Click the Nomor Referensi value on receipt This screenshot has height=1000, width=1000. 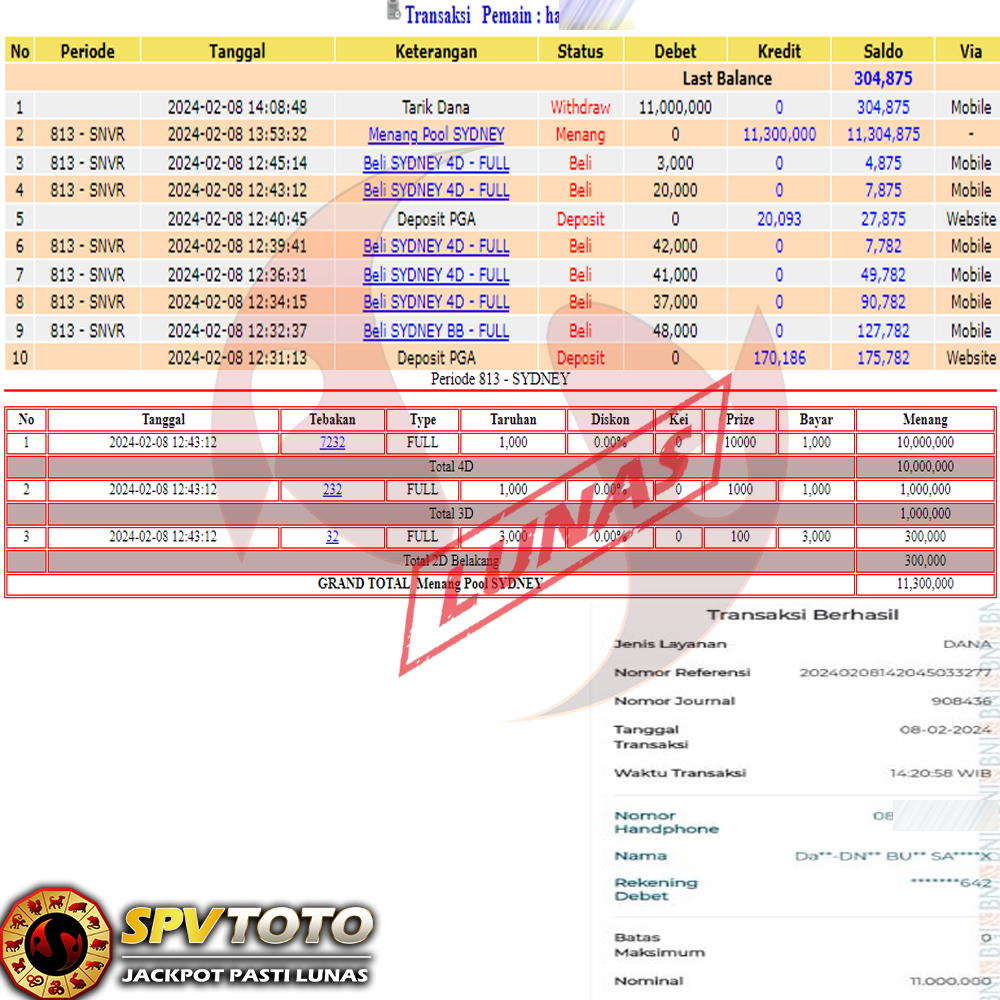click(x=895, y=673)
